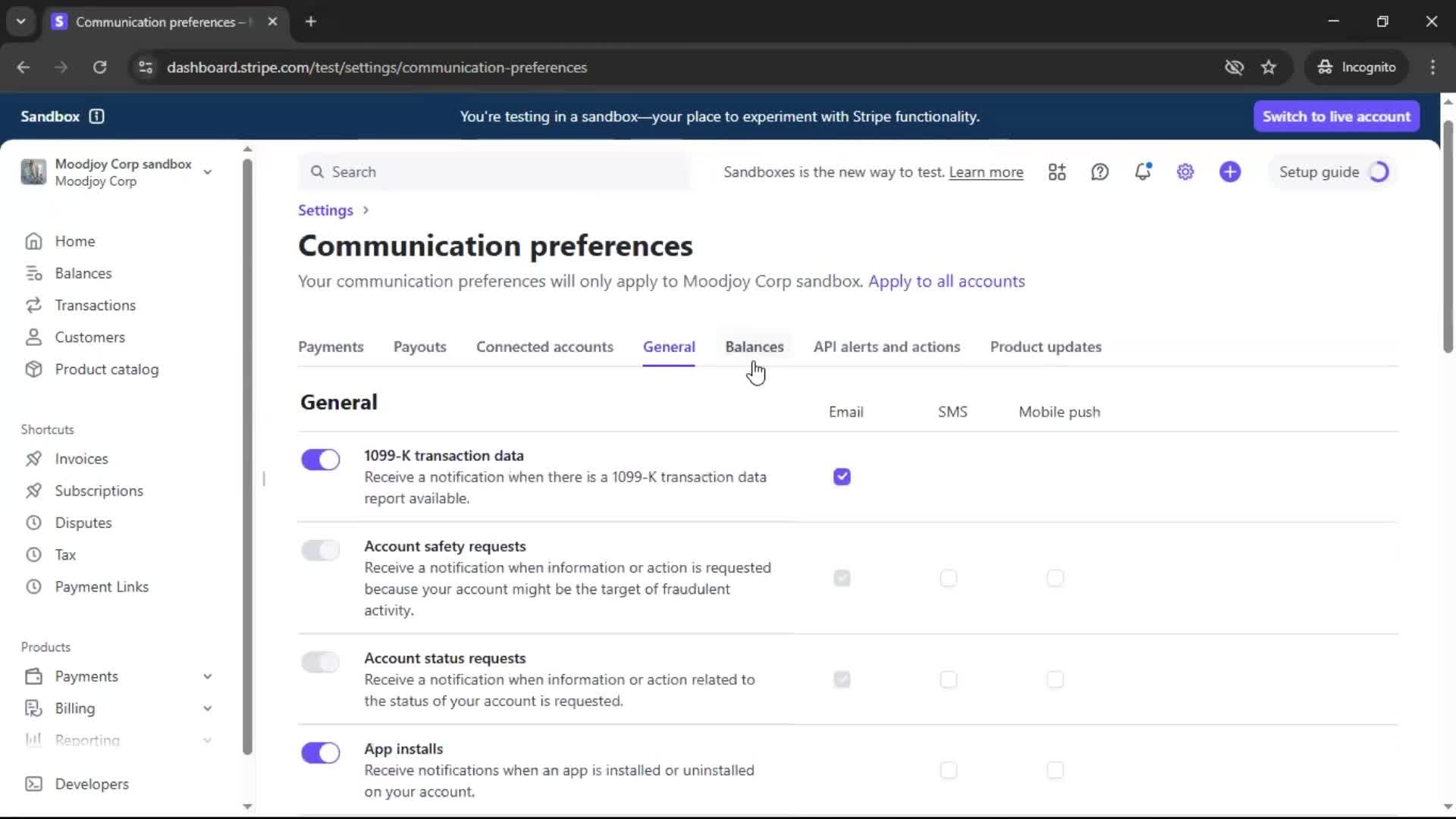Check SMS box for App installs
1456x819 pixels.
tap(948, 770)
